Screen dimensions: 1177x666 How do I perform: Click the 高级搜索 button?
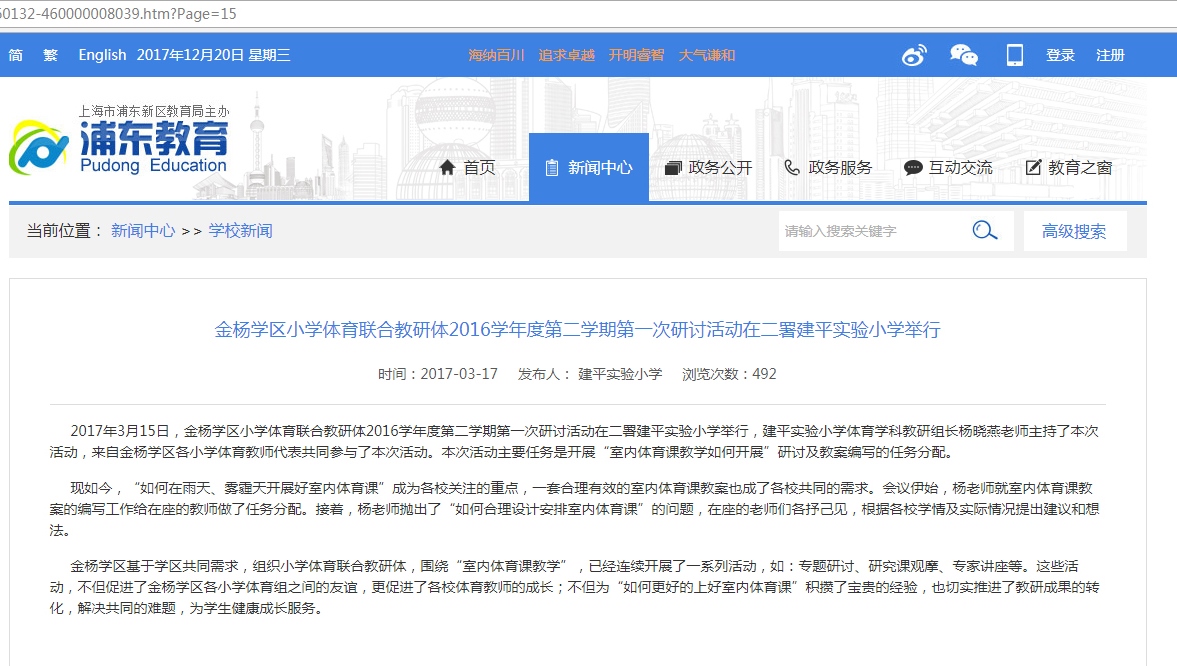click(x=1074, y=231)
